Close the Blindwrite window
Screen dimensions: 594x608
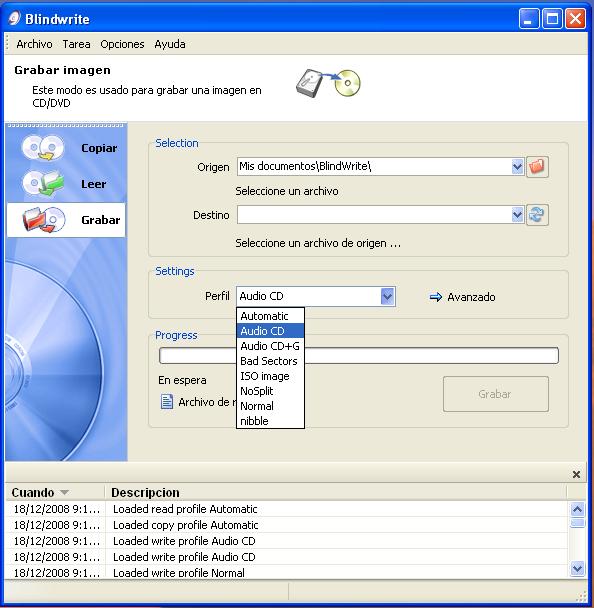(575, 19)
